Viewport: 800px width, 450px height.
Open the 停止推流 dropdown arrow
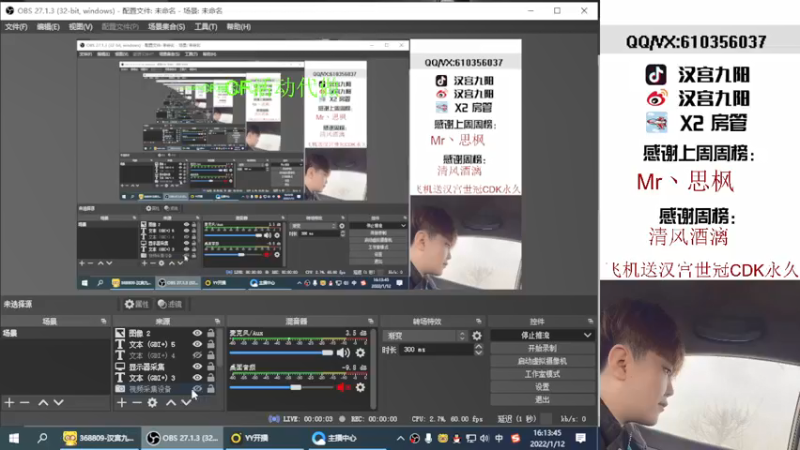pos(587,335)
